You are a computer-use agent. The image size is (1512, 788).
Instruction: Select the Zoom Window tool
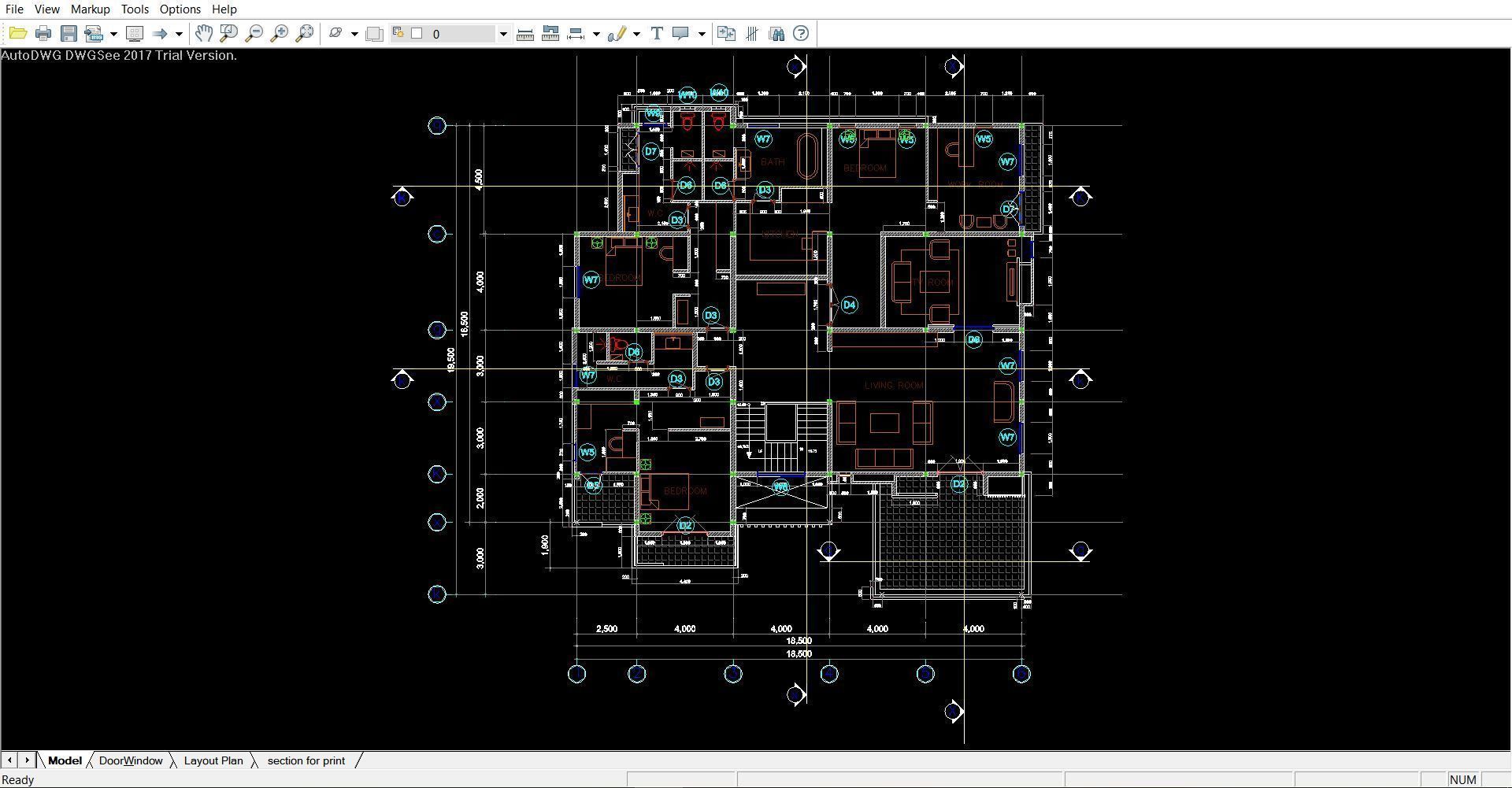(x=228, y=33)
